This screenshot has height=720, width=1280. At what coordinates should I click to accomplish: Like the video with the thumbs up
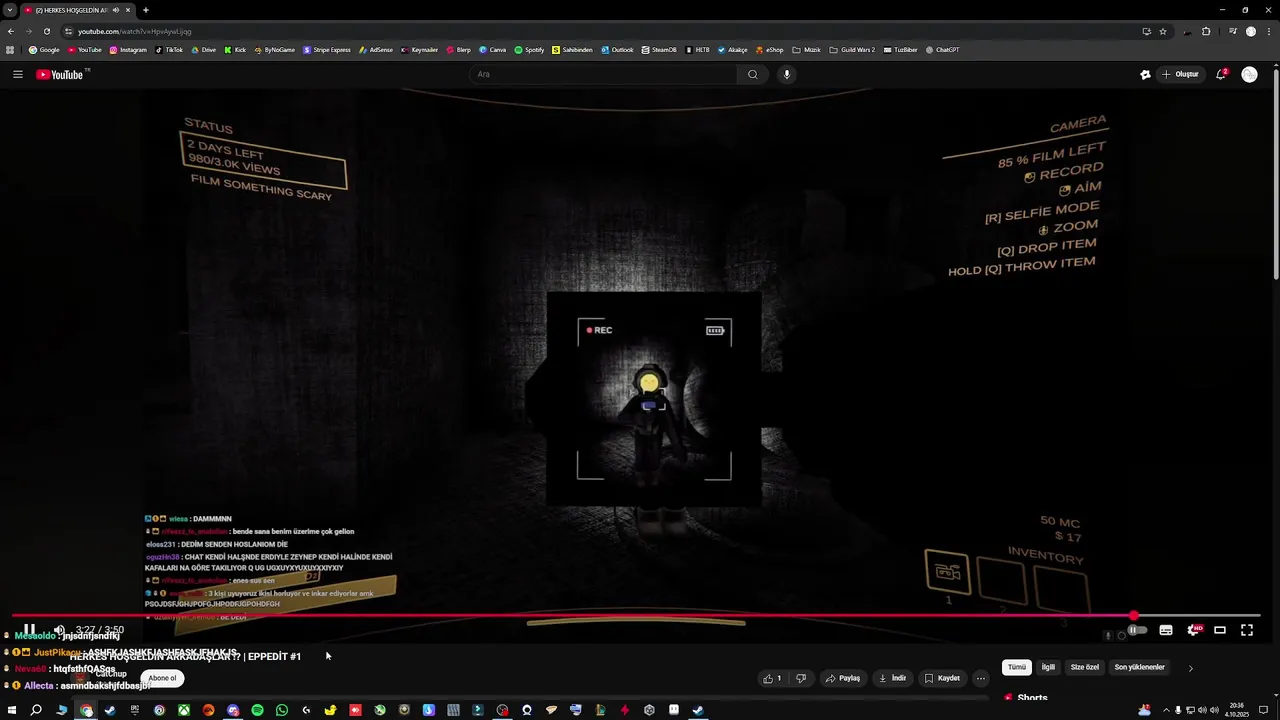pos(772,678)
